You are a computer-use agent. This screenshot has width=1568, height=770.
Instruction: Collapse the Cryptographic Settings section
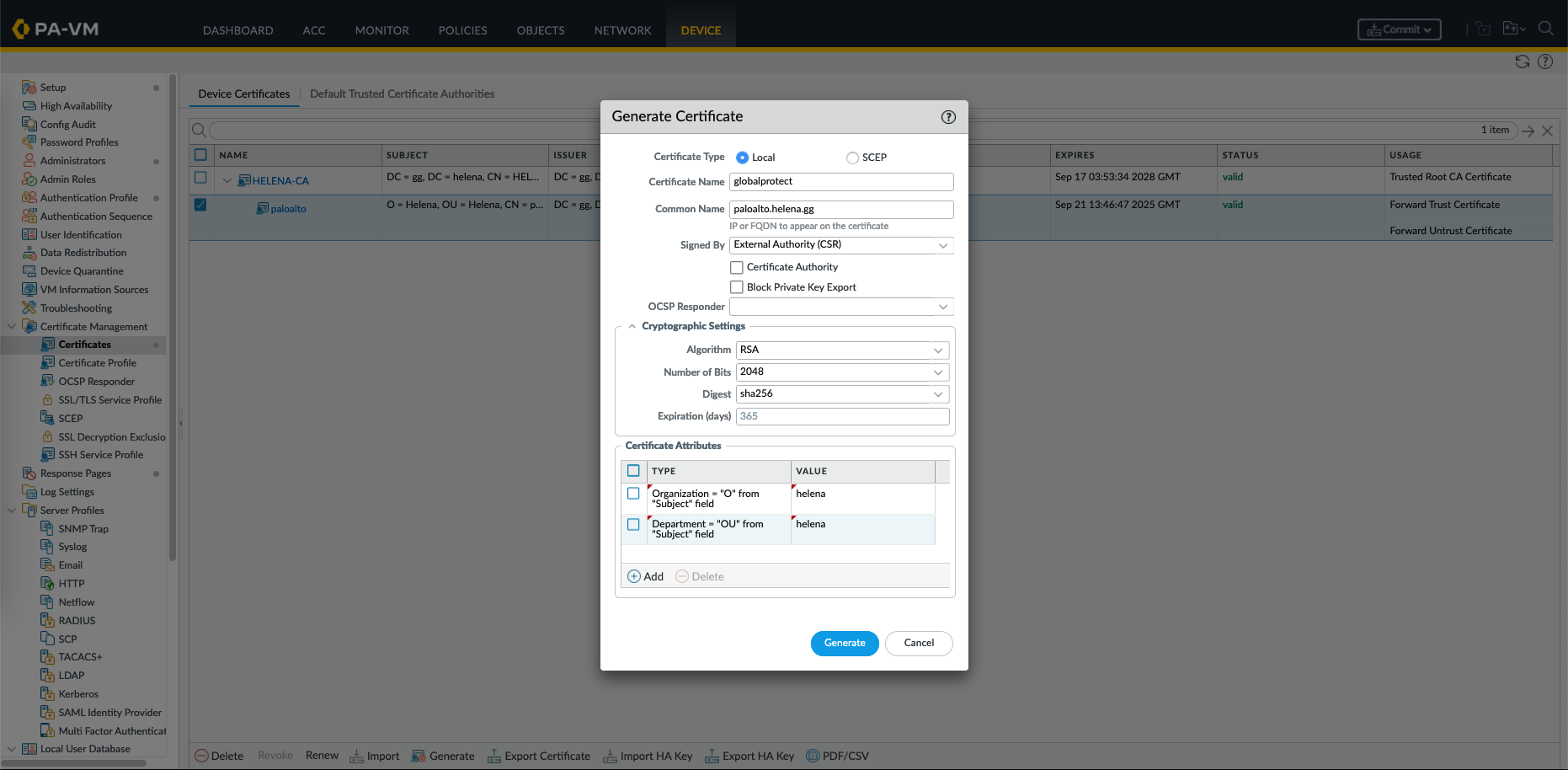632,326
